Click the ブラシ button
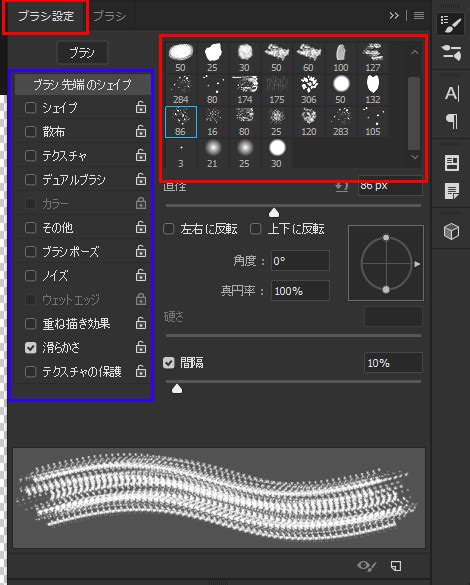This screenshot has height=585, width=470. click(x=82, y=53)
